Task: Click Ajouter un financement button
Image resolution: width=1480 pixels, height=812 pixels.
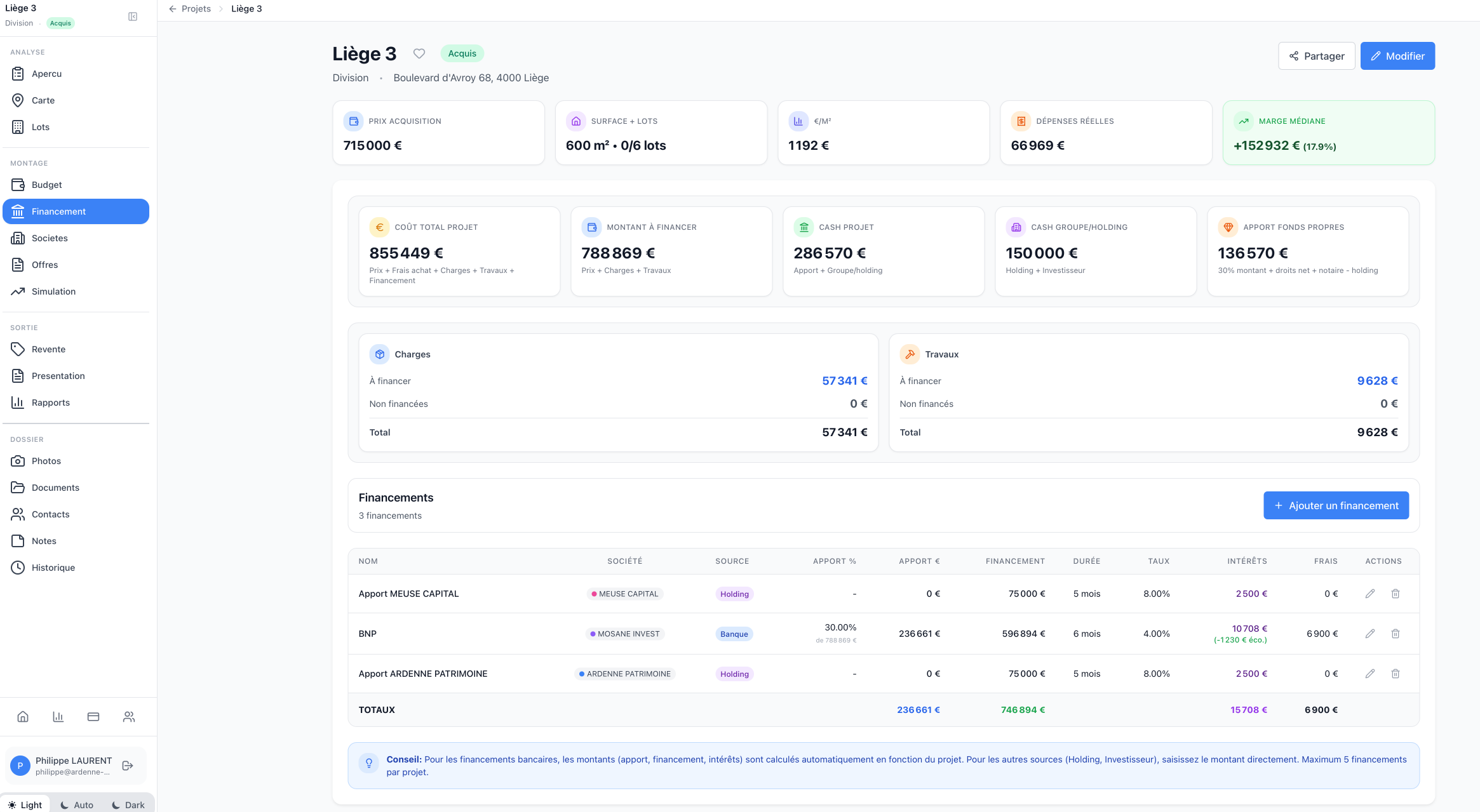Action: [x=1336, y=505]
